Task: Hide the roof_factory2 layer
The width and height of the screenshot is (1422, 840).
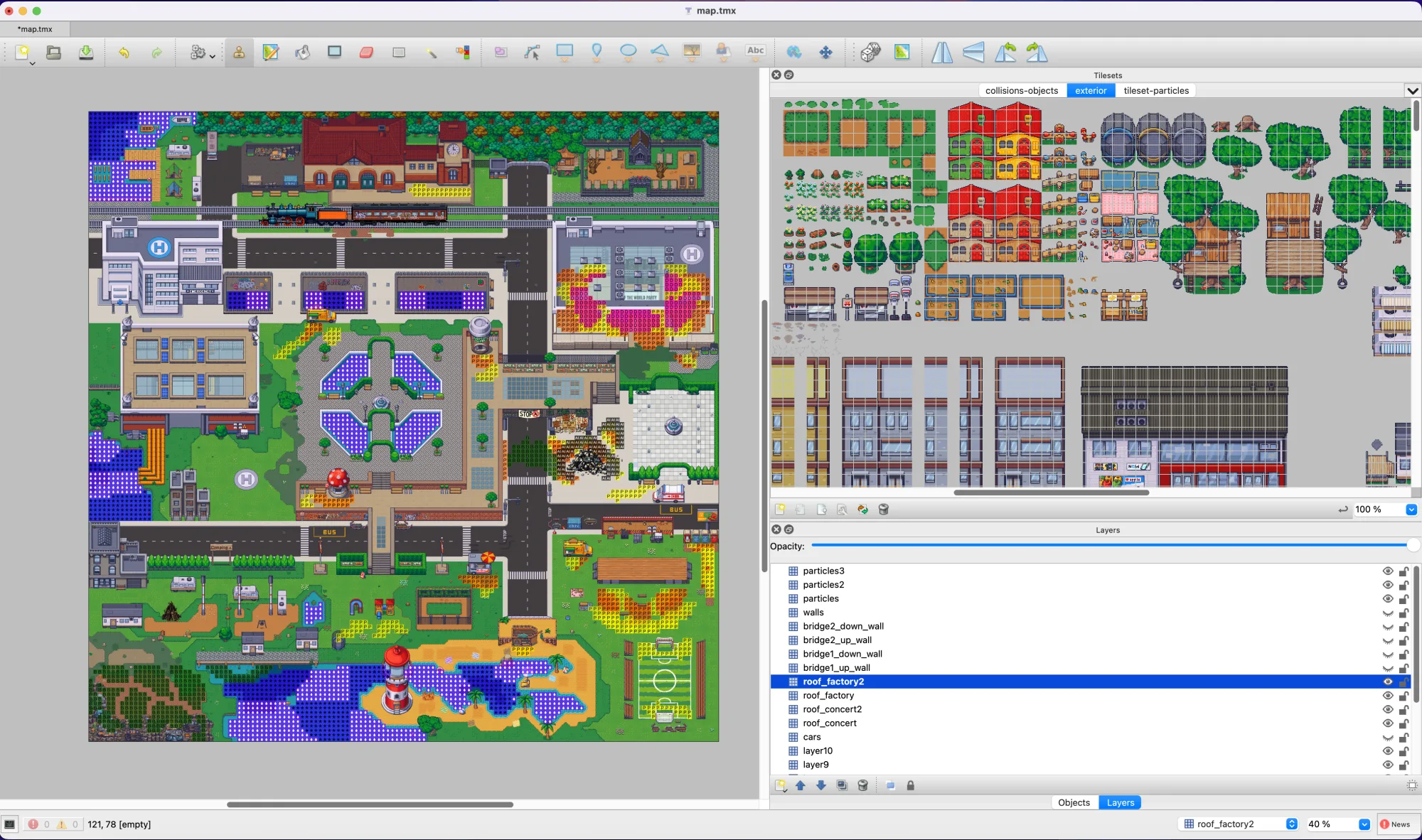Action: 1388,681
